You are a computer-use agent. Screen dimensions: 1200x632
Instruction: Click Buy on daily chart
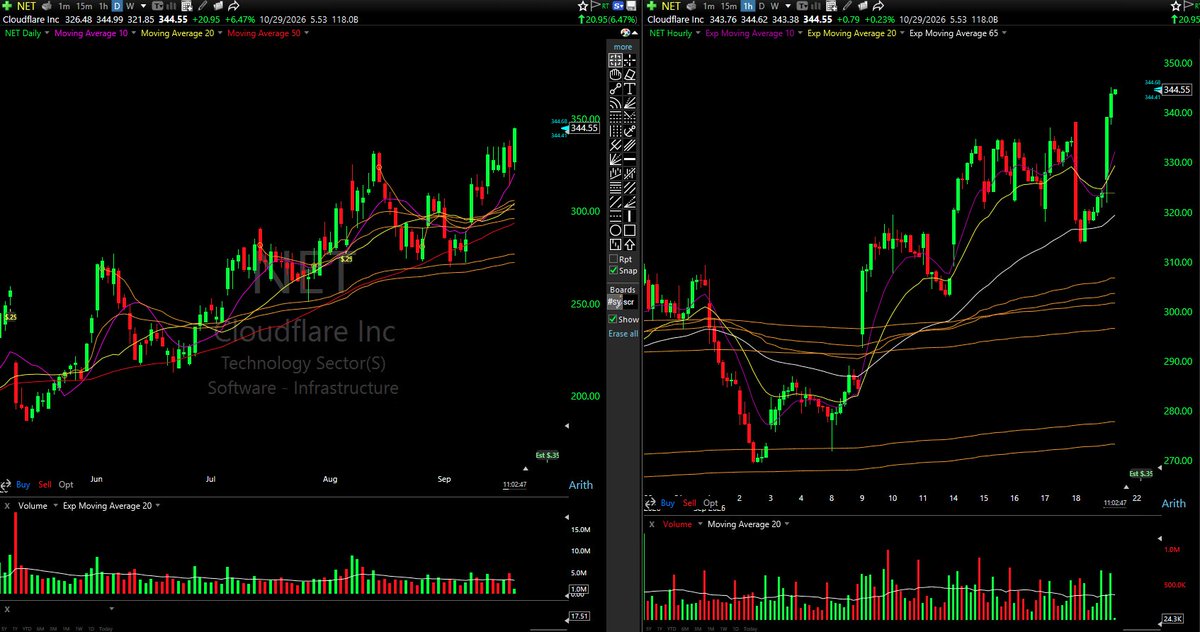tap(23, 485)
